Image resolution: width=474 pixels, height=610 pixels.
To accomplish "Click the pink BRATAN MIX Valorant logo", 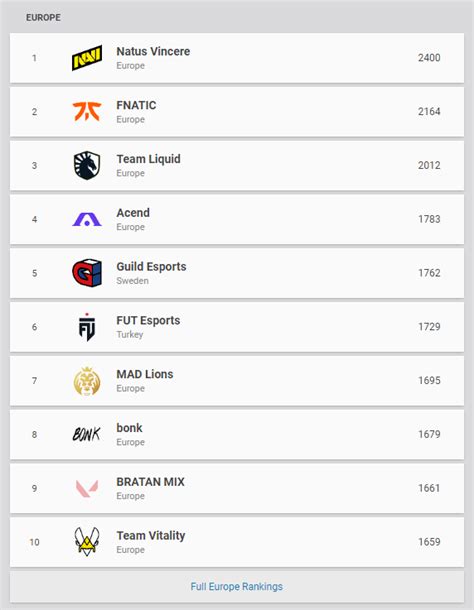I will coord(87,488).
